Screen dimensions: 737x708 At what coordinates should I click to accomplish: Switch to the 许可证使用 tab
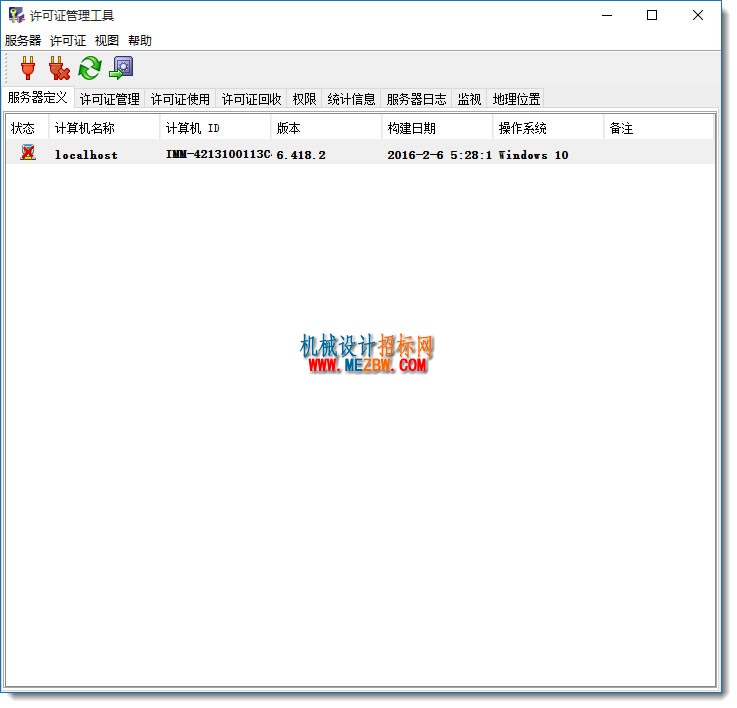click(x=180, y=99)
